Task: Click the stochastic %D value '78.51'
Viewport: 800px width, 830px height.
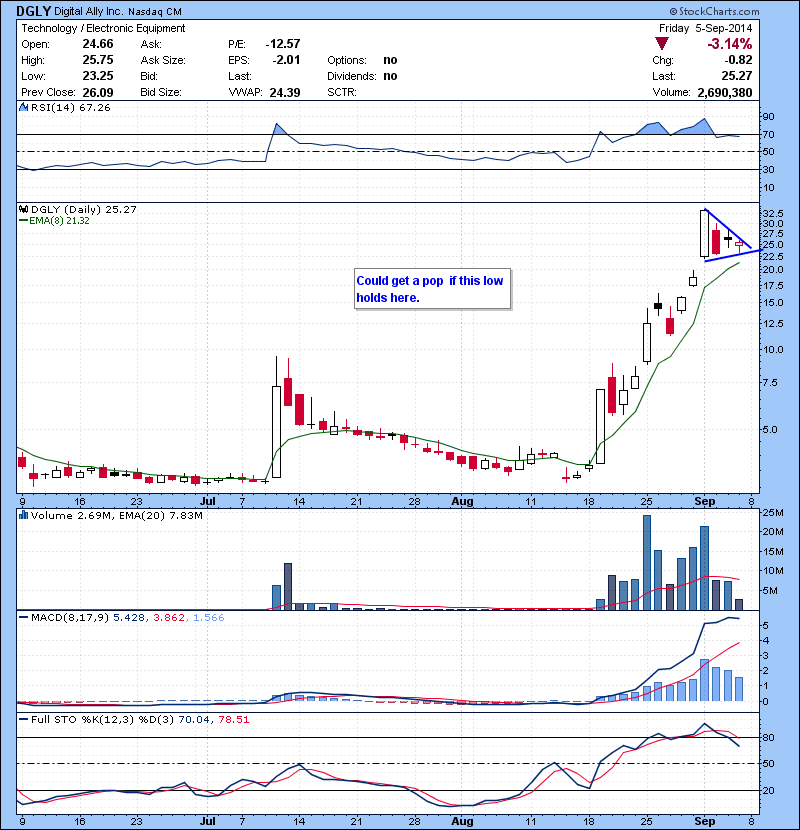Action: click(233, 720)
